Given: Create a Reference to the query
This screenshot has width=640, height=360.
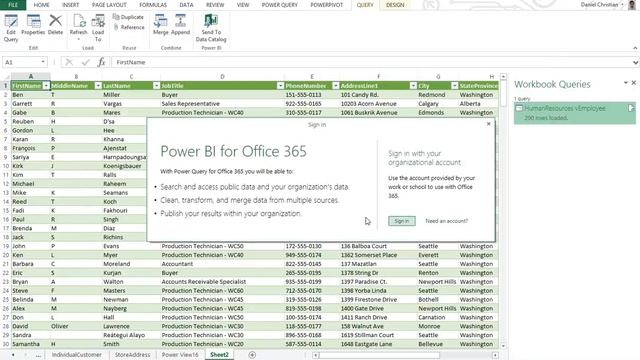Looking at the screenshot, I should tap(128, 27).
